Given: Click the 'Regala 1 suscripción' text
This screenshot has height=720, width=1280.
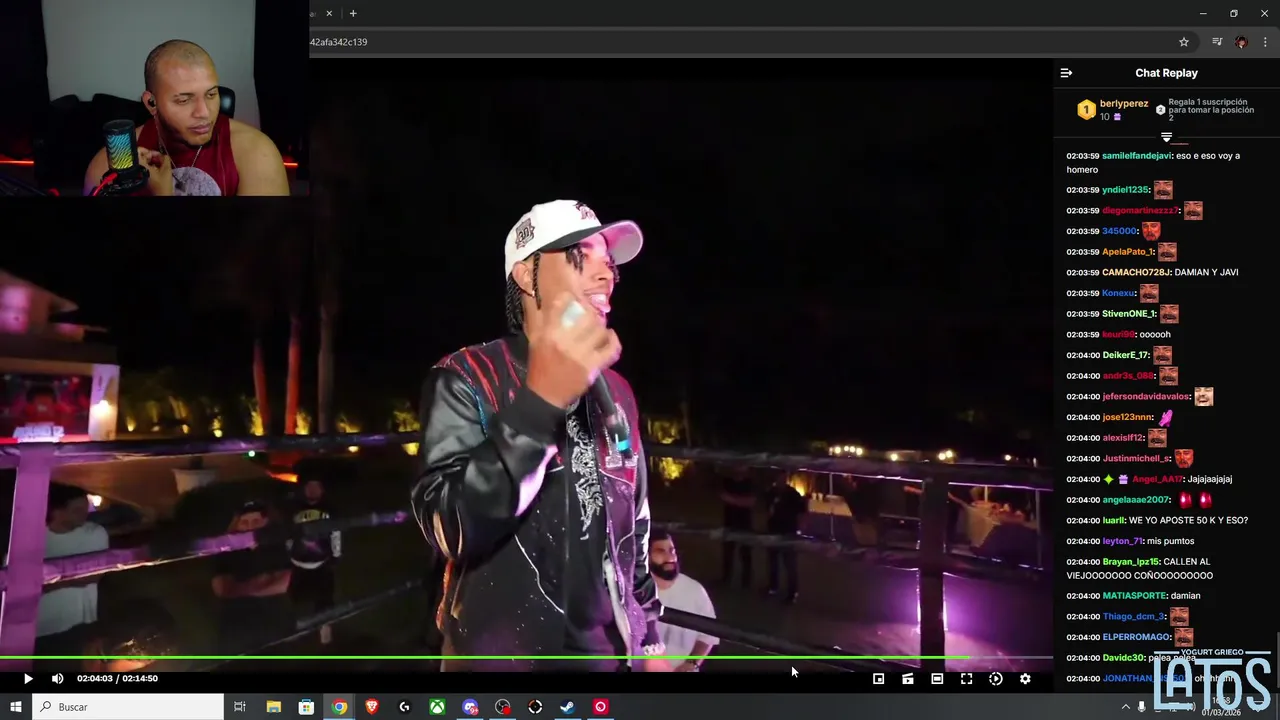Looking at the screenshot, I should click(x=1208, y=102).
